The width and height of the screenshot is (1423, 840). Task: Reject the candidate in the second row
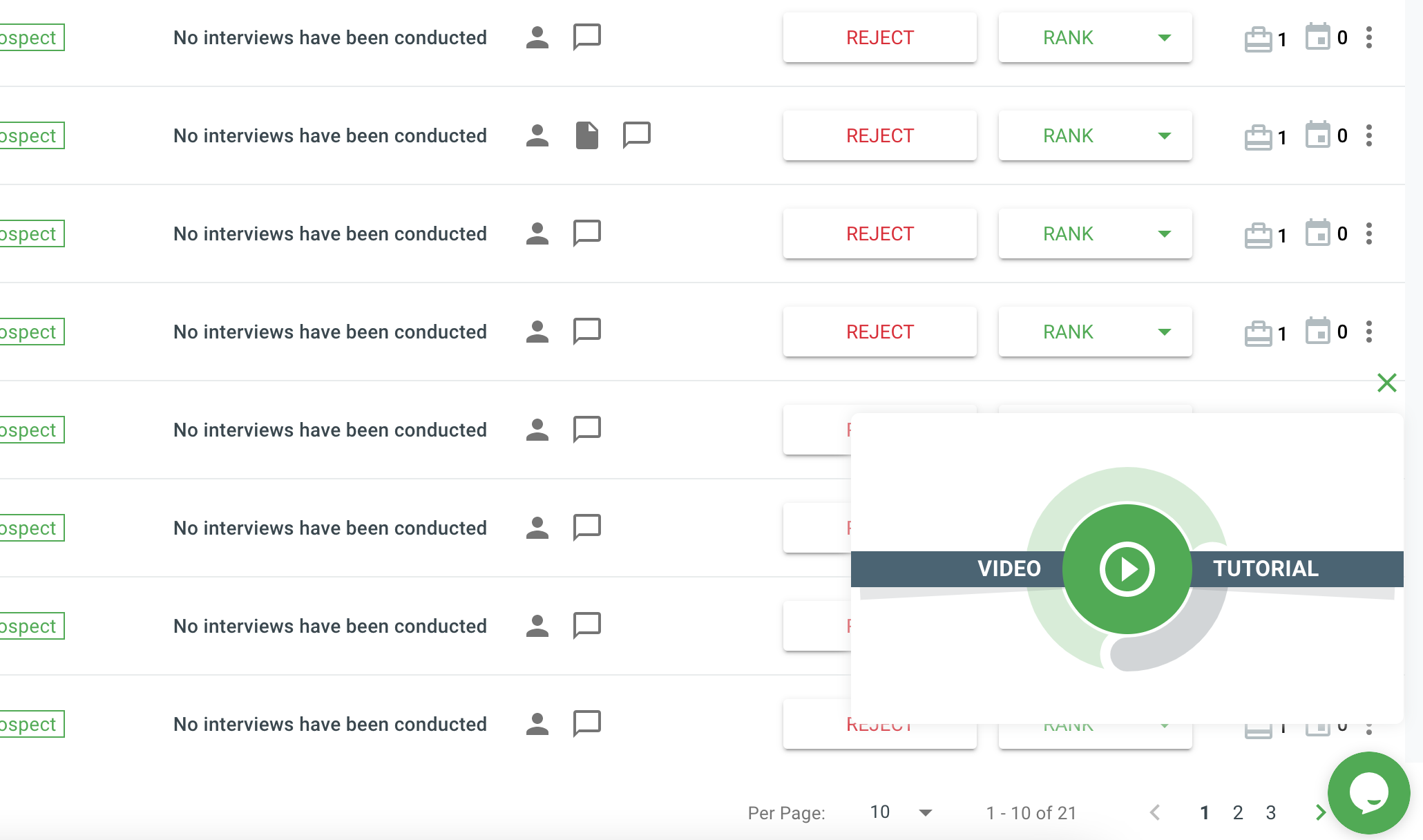[879, 136]
